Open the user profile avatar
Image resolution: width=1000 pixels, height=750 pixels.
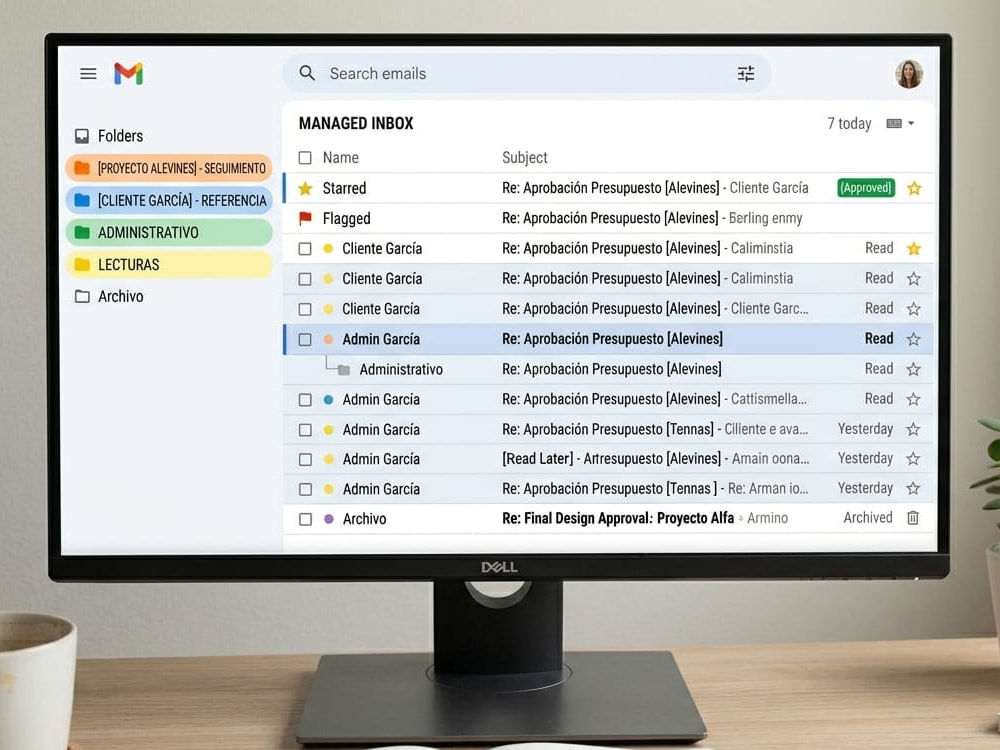pyautogui.click(x=909, y=74)
